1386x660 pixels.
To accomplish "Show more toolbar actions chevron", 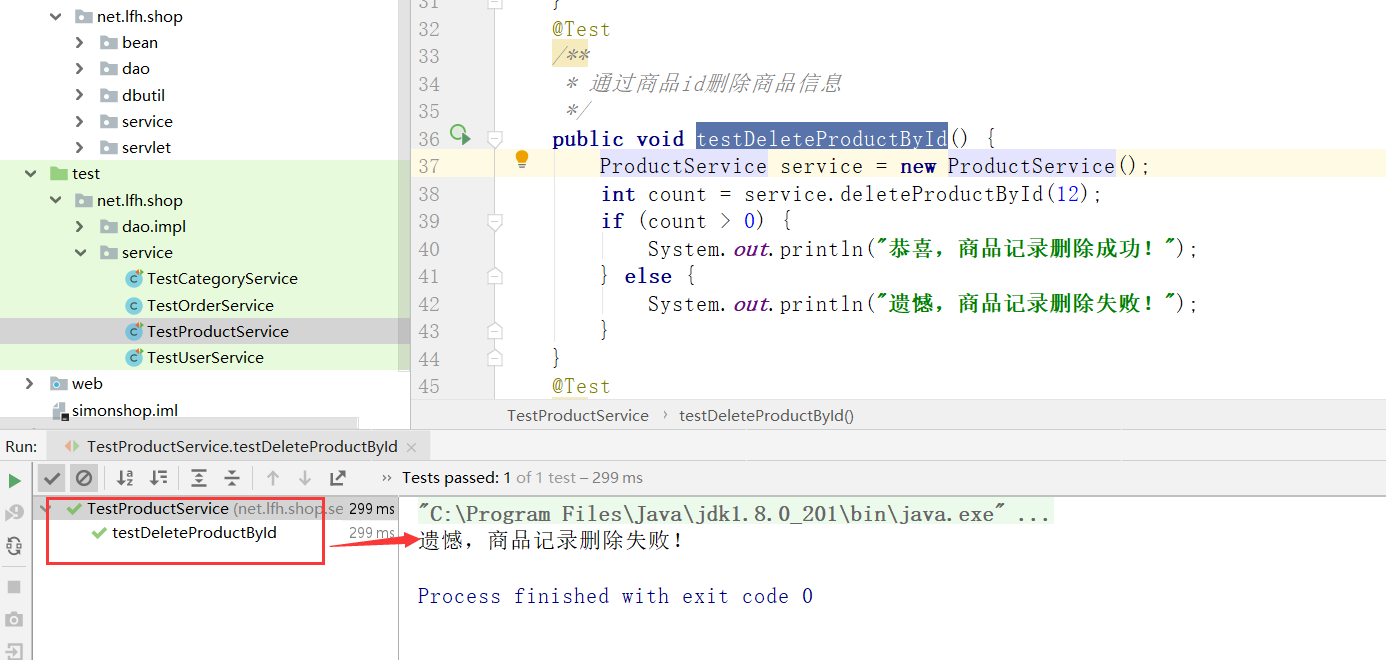I will [386, 478].
